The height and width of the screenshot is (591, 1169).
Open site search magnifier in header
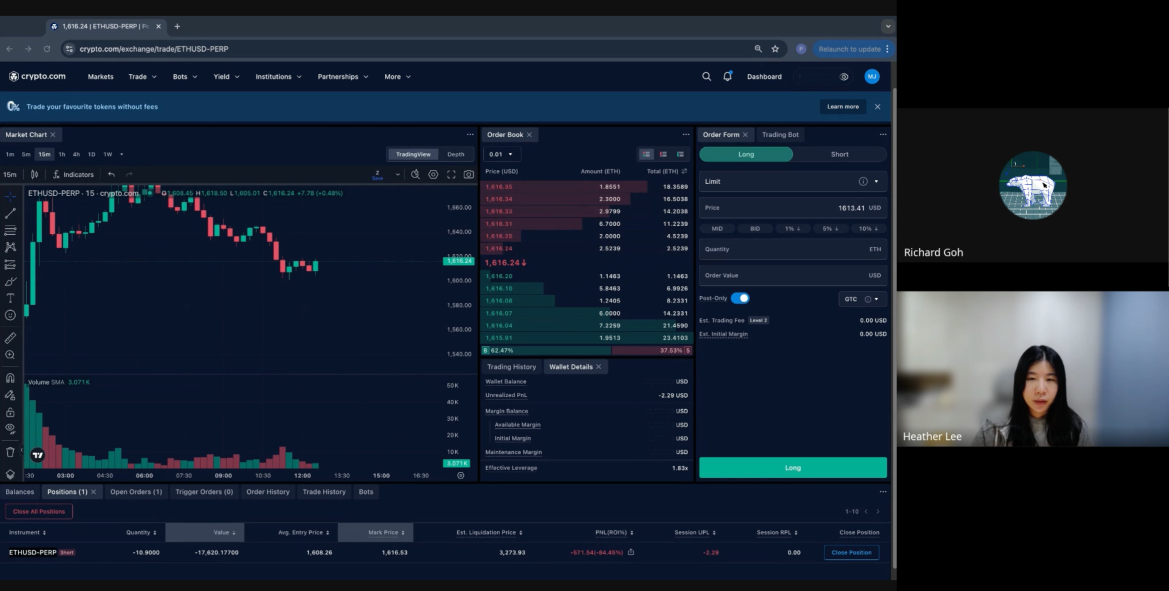click(x=707, y=76)
